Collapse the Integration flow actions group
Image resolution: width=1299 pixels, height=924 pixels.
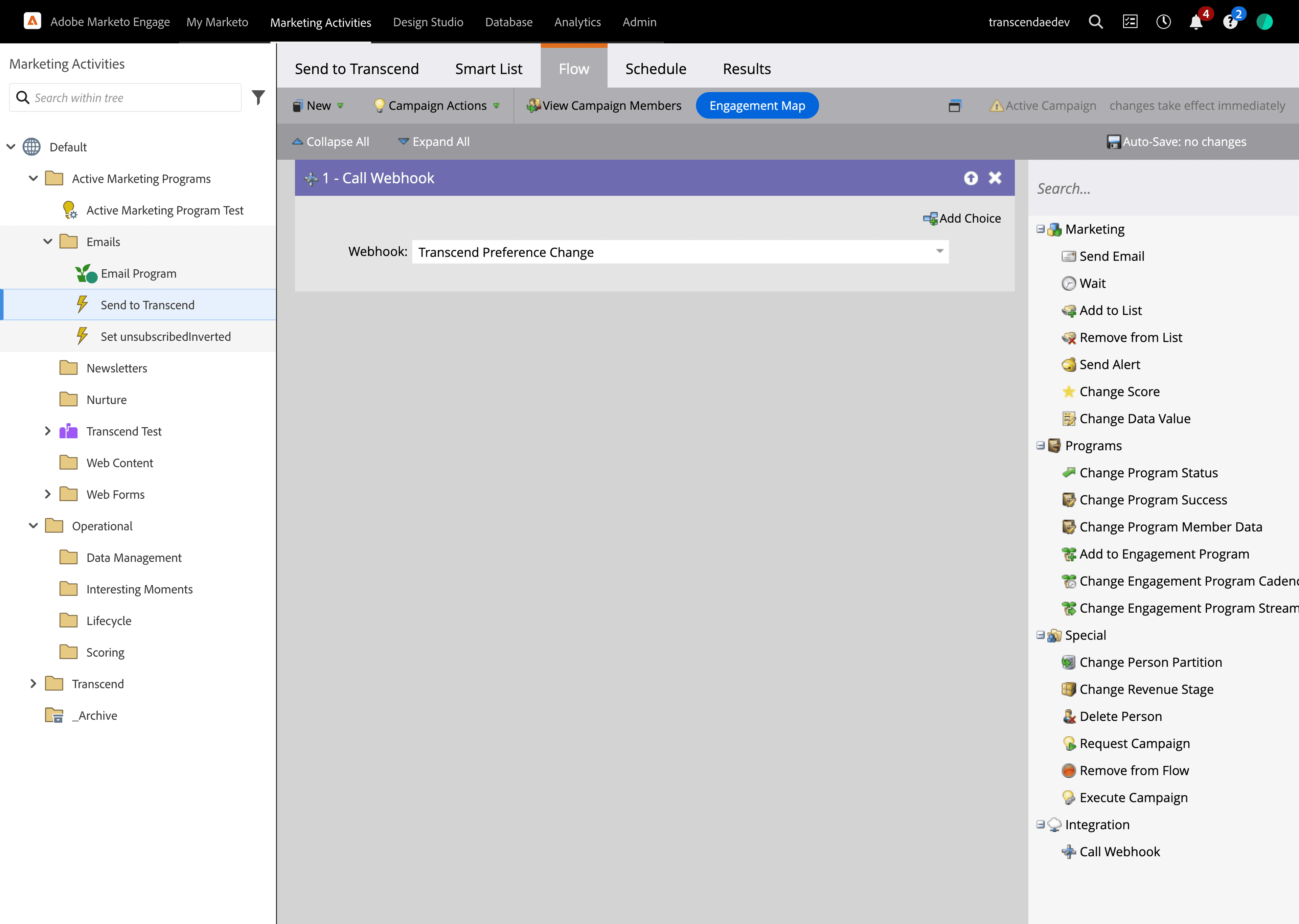pos(1040,825)
